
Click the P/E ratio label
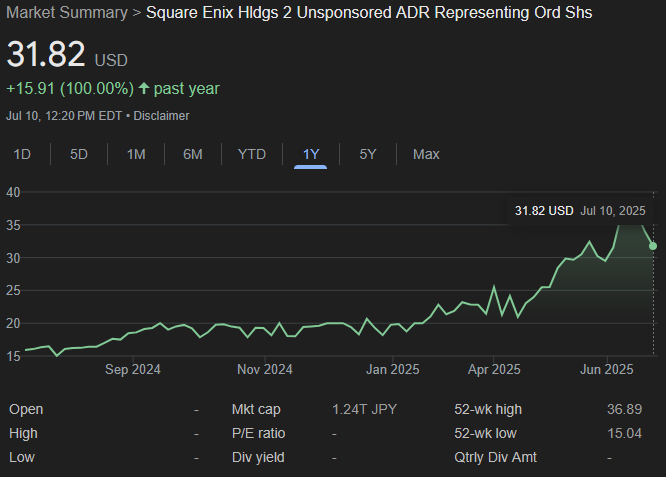[258, 433]
